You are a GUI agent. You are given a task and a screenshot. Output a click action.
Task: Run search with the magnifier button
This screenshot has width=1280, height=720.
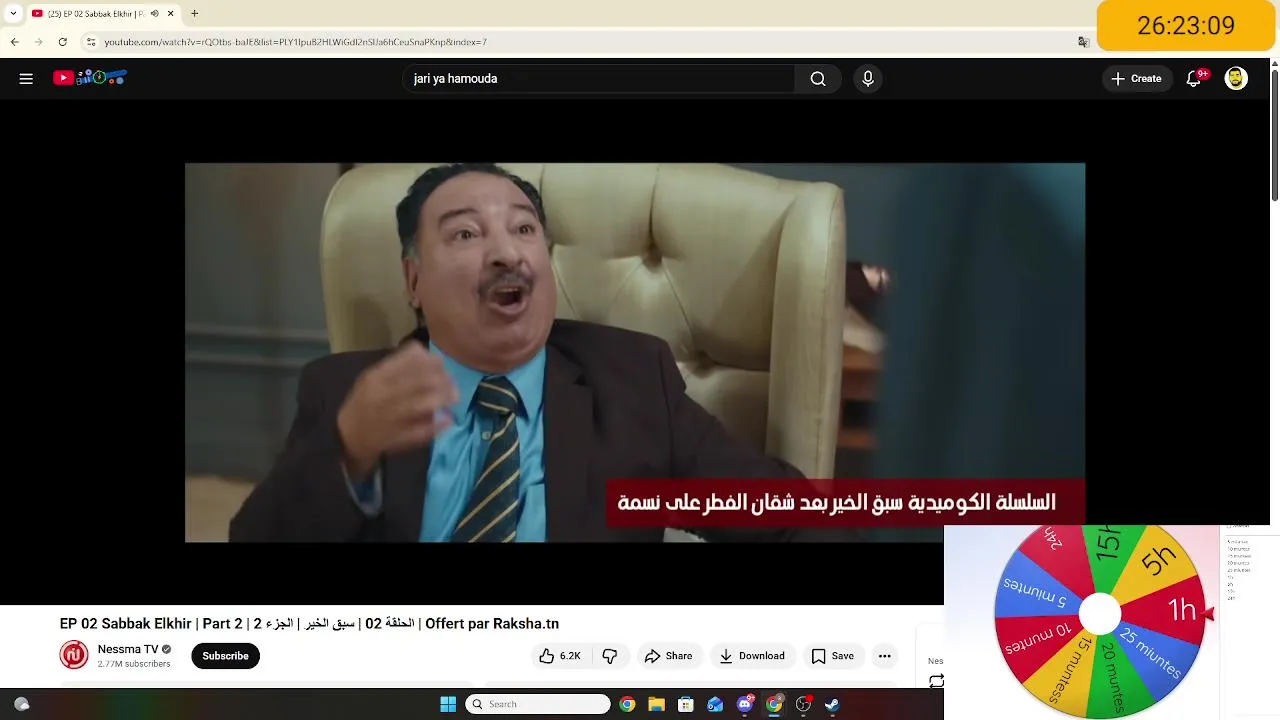[x=818, y=79]
